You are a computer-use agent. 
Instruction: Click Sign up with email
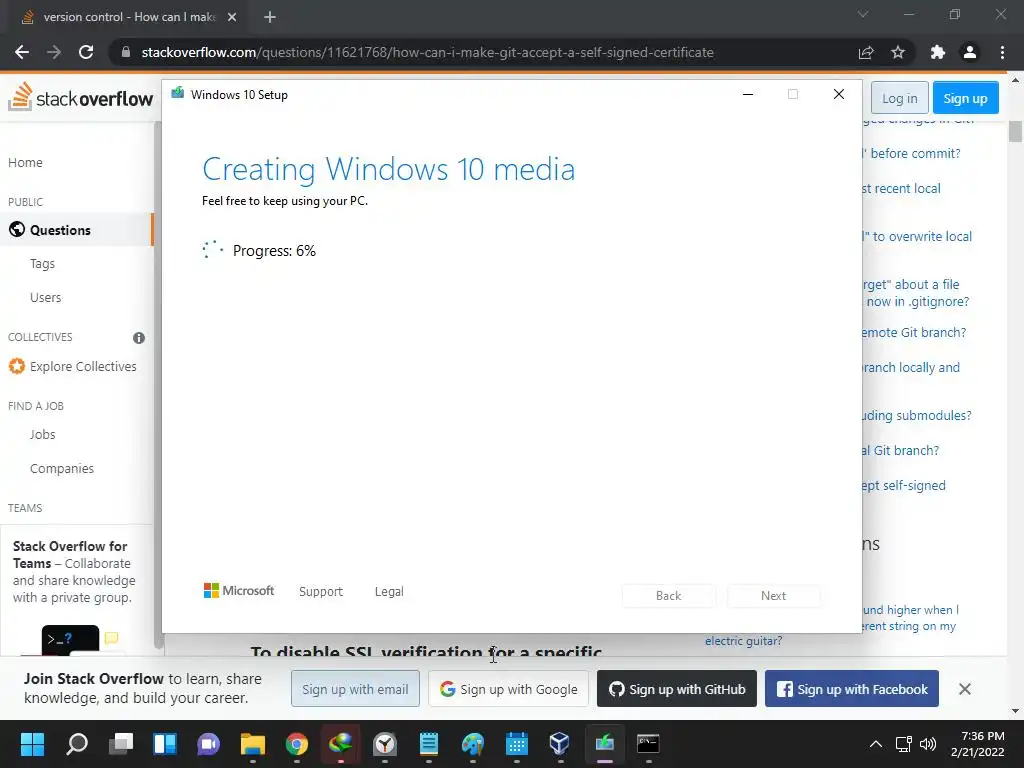pyautogui.click(x=355, y=689)
